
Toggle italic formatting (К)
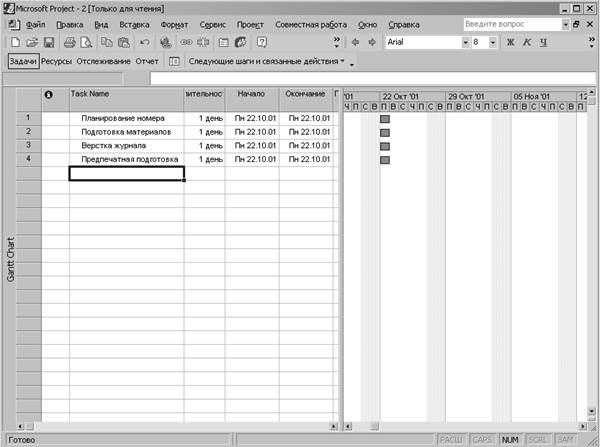tap(527, 42)
